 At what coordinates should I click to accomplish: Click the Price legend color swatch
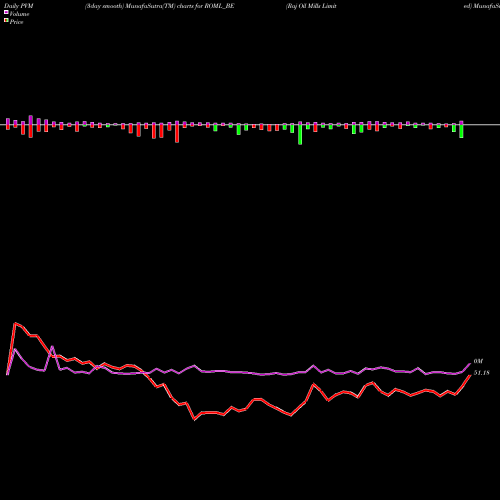point(6,21)
